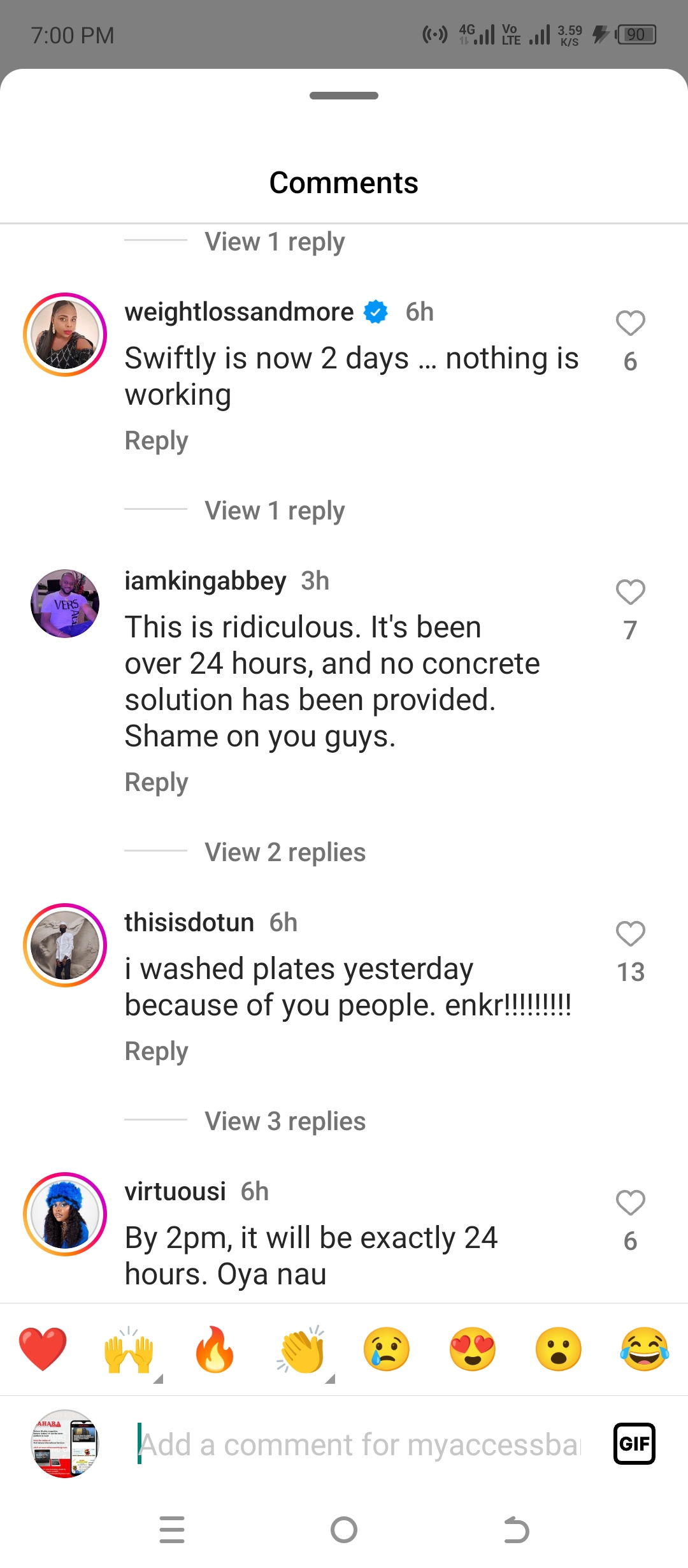
Task: Tap the comments sheet drag handle
Action: pyautogui.click(x=344, y=96)
